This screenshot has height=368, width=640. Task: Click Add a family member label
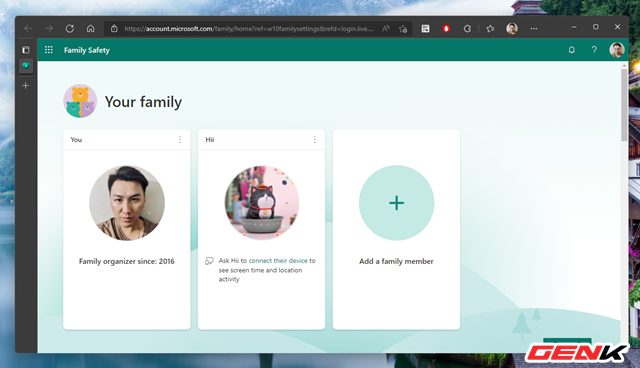pos(396,262)
